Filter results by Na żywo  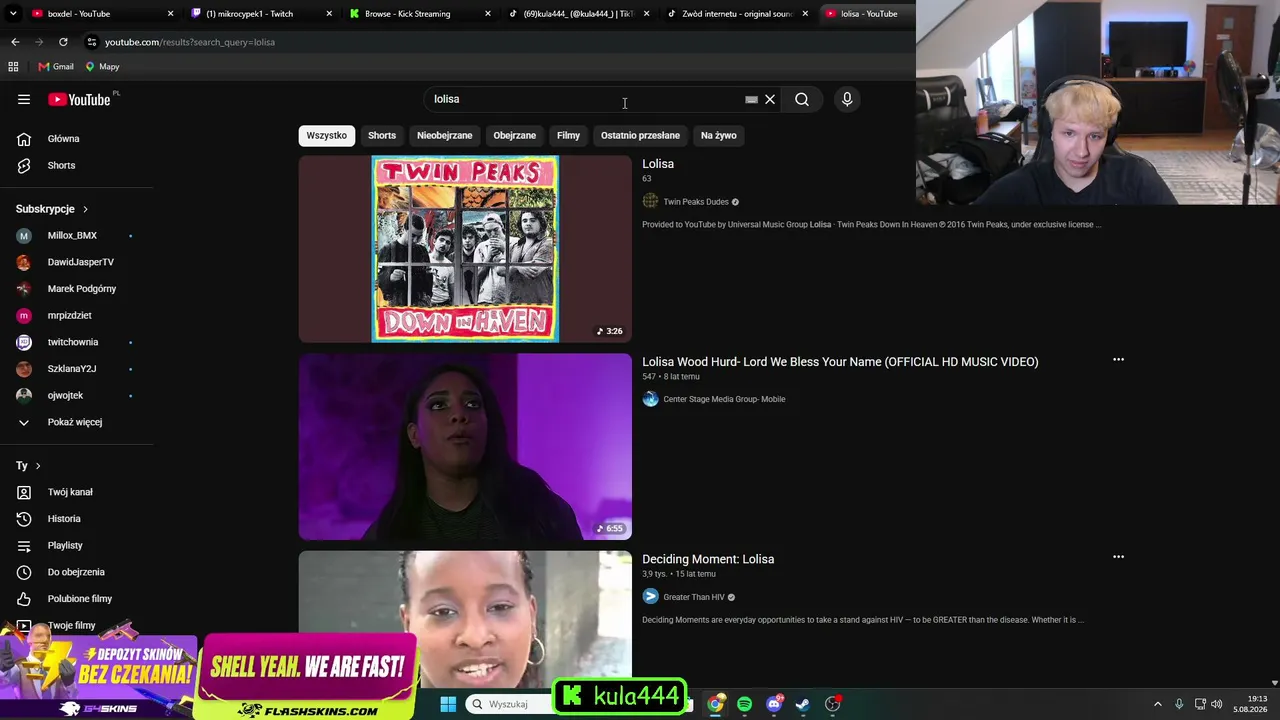pos(719,135)
